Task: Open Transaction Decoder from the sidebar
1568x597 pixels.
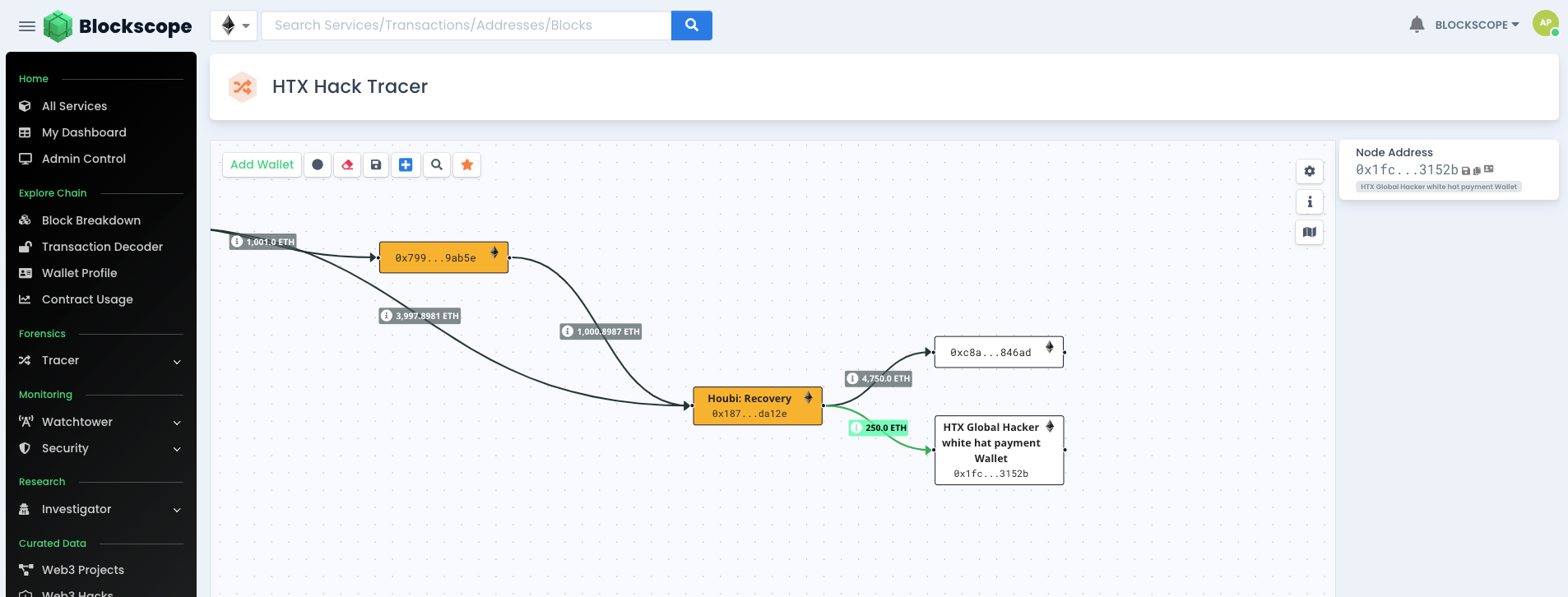Action: [102, 247]
